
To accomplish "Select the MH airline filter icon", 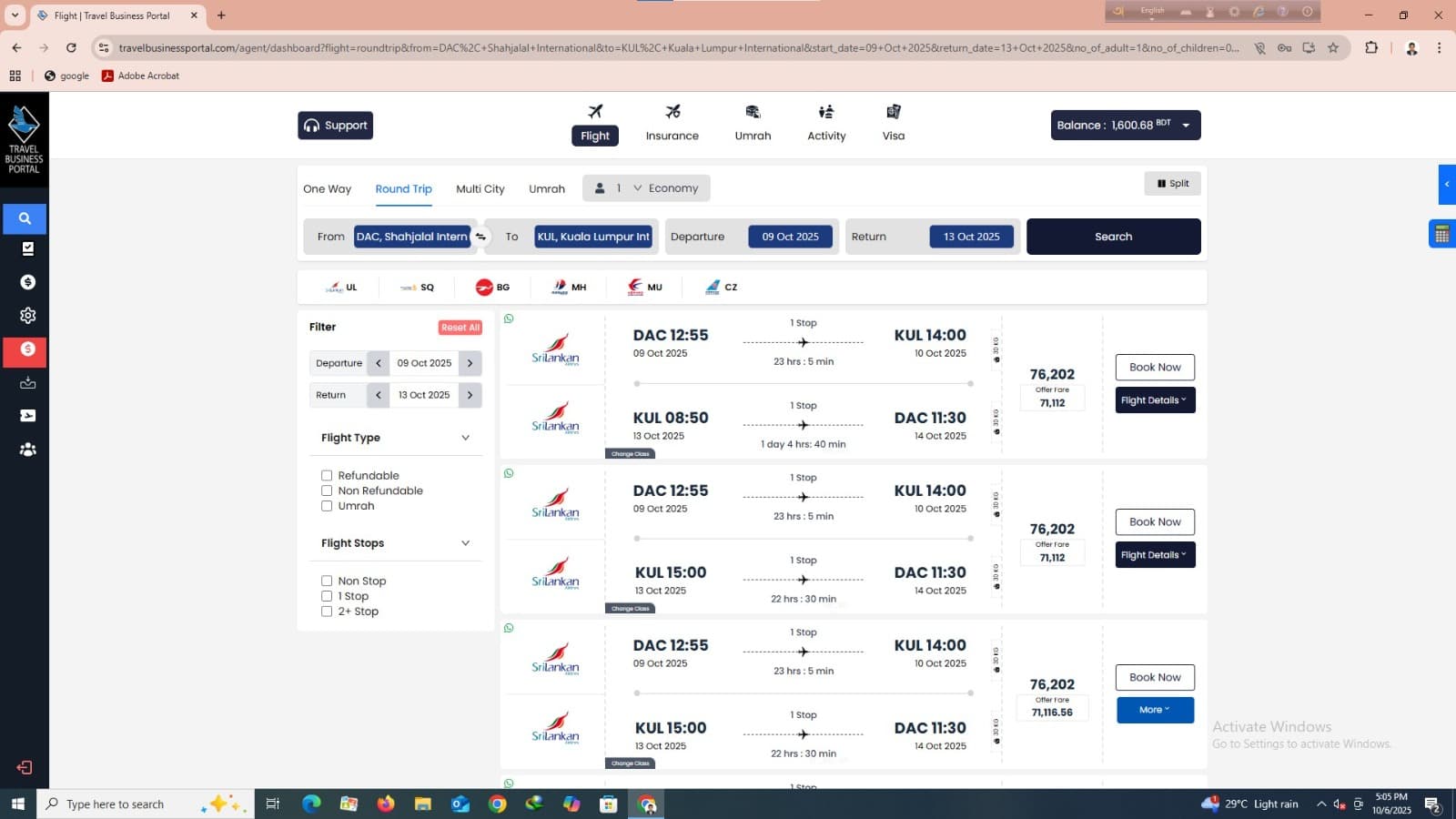I will (561, 287).
